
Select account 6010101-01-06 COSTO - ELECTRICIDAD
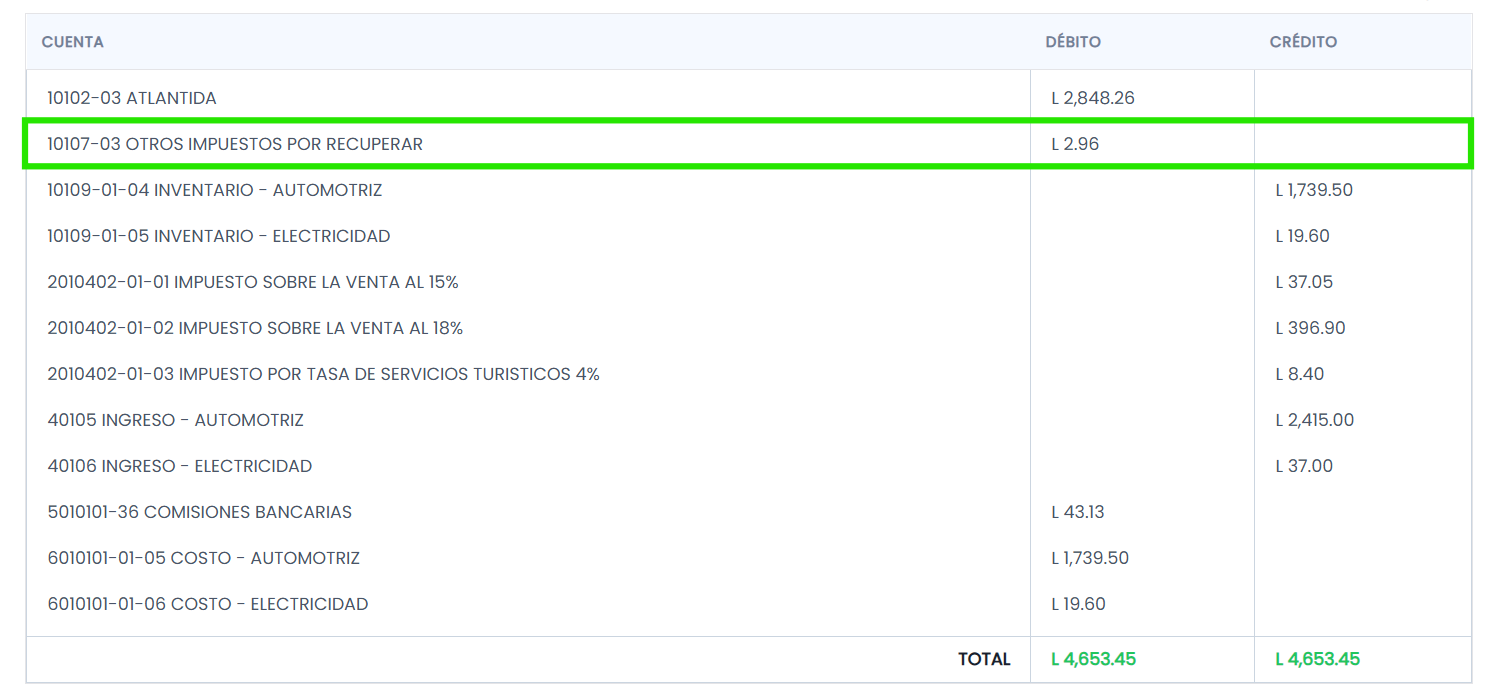coord(208,604)
